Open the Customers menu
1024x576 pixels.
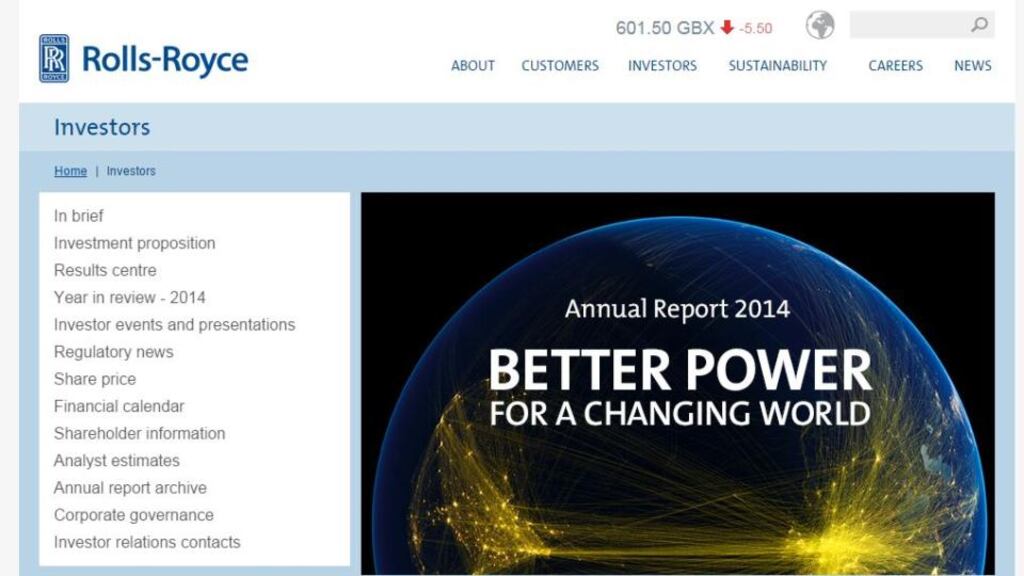(x=560, y=66)
